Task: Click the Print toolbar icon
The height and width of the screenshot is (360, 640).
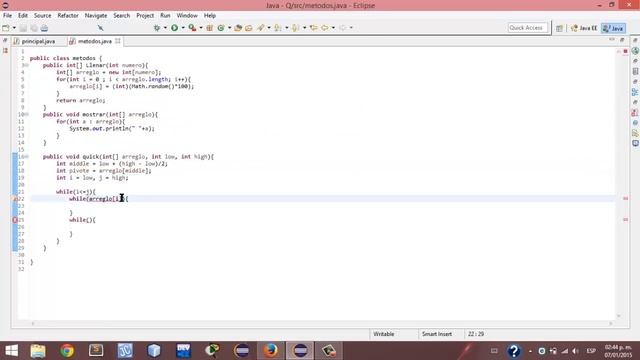Action: [x=44, y=28]
